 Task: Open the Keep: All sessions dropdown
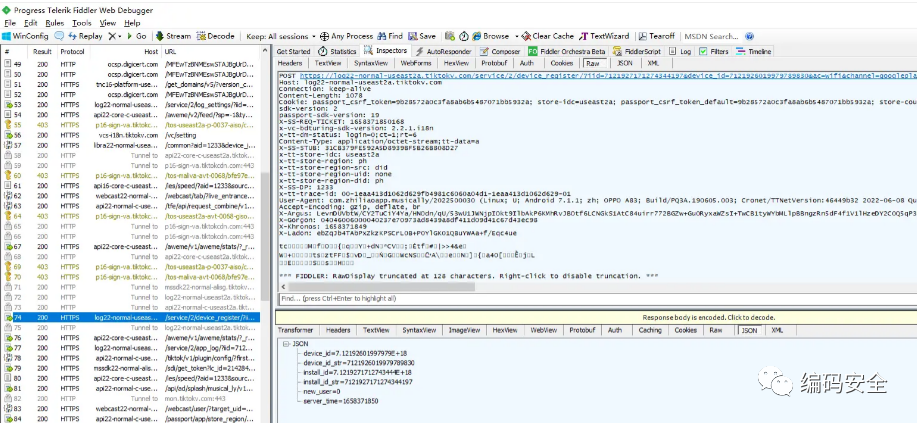tap(281, 36)
